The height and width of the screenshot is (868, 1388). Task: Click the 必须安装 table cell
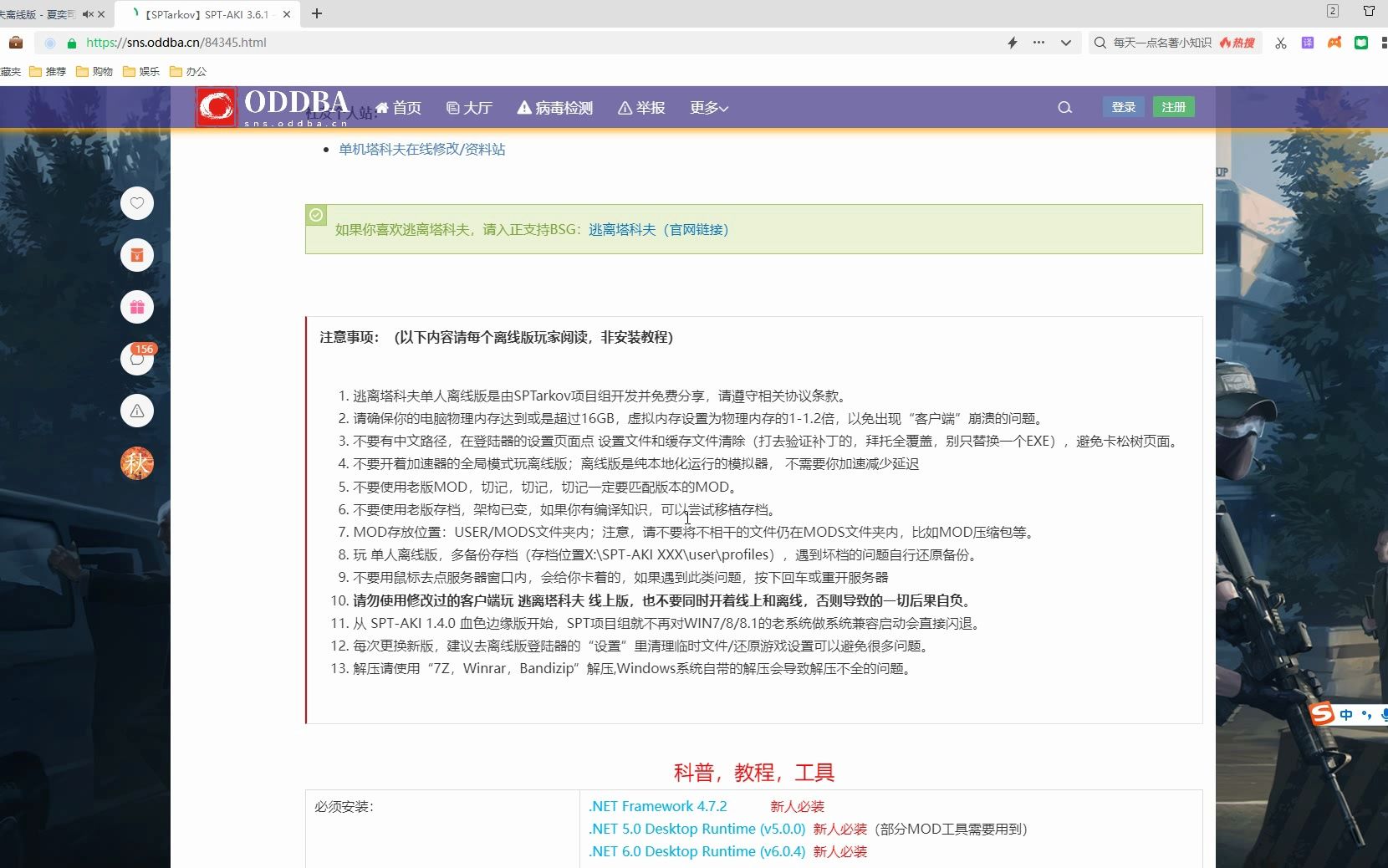point(441,829)
